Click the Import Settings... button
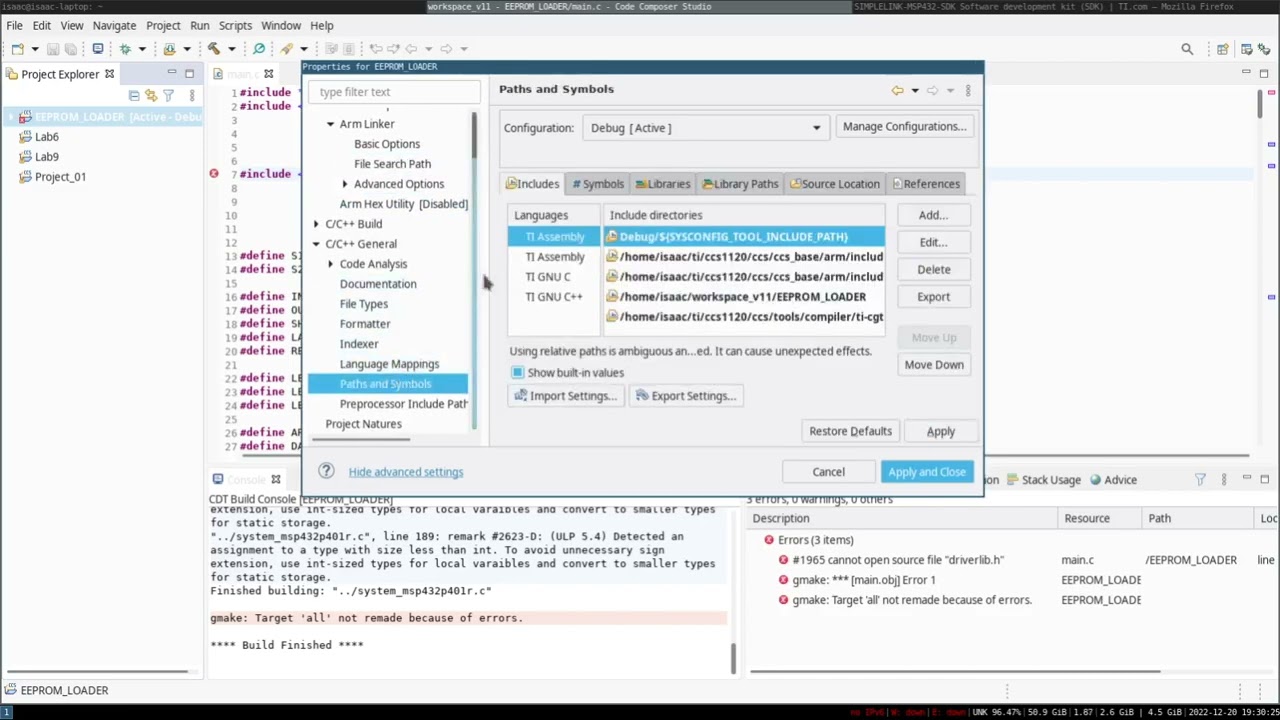This screenshot has width=1280, height=720. [565, 396]
